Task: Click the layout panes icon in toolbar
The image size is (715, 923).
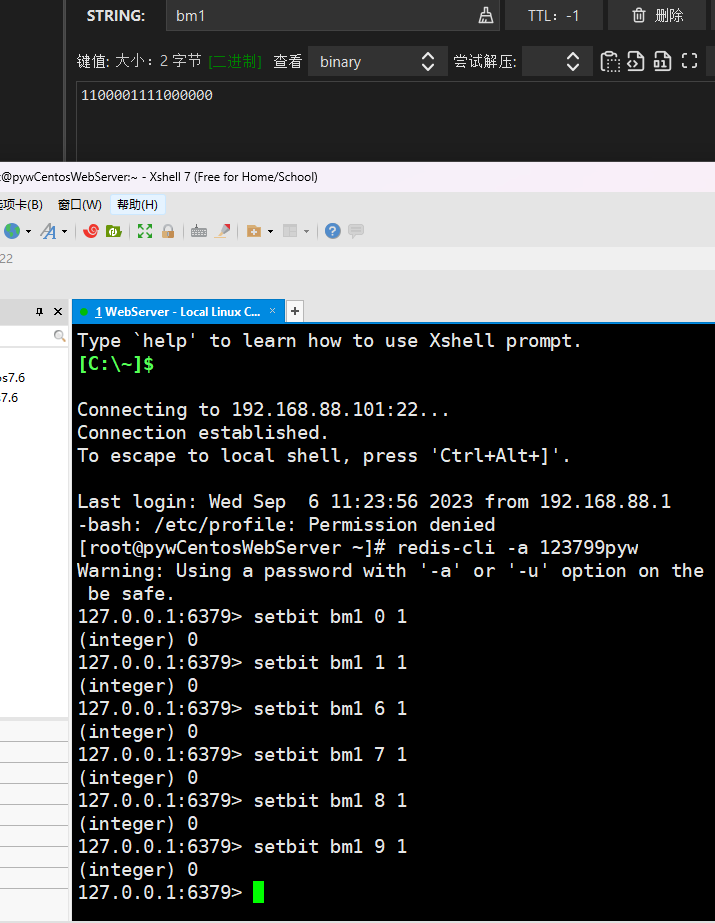Action: 290,231
